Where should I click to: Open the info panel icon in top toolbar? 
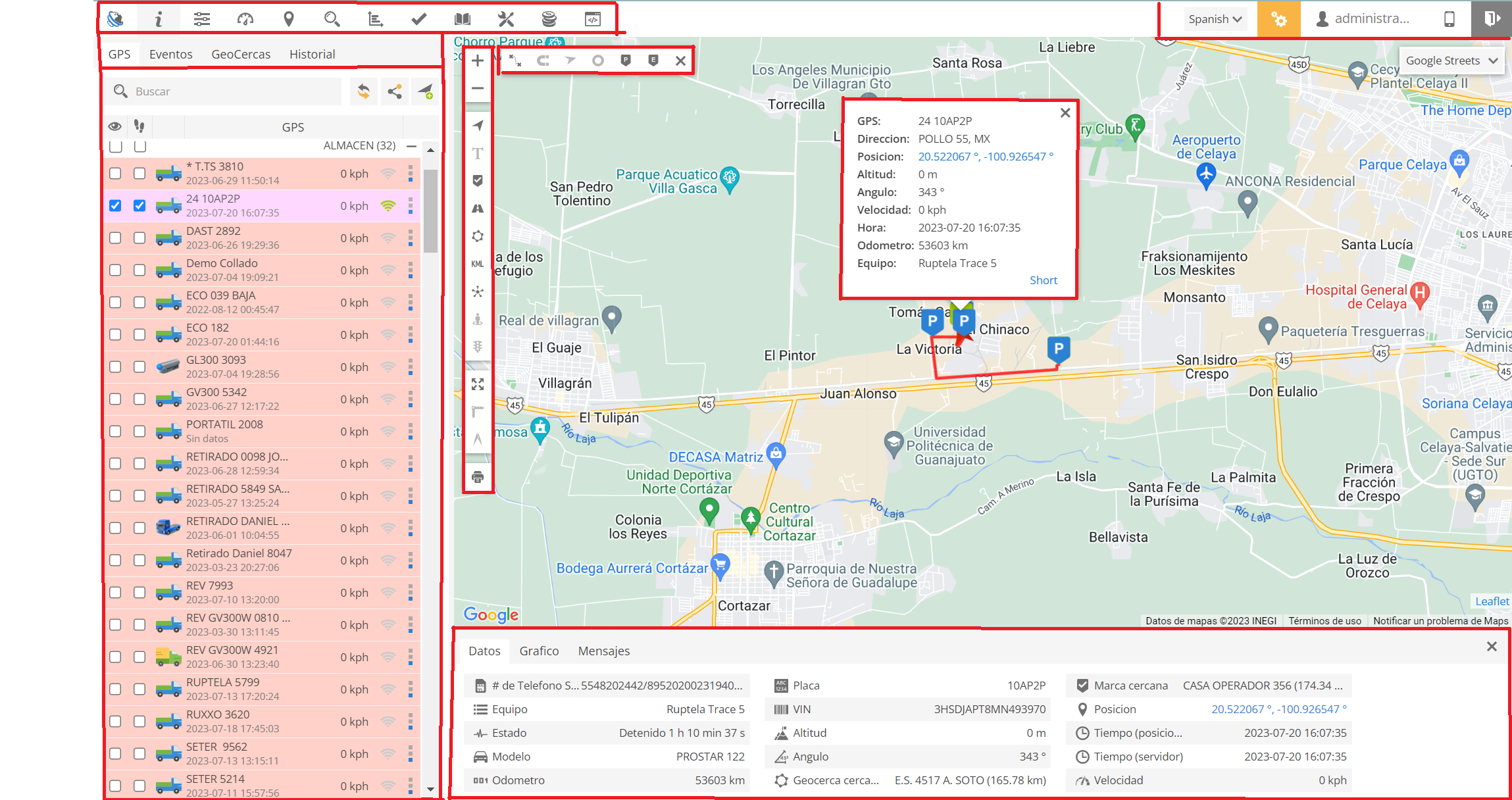[x=158, y=19]
